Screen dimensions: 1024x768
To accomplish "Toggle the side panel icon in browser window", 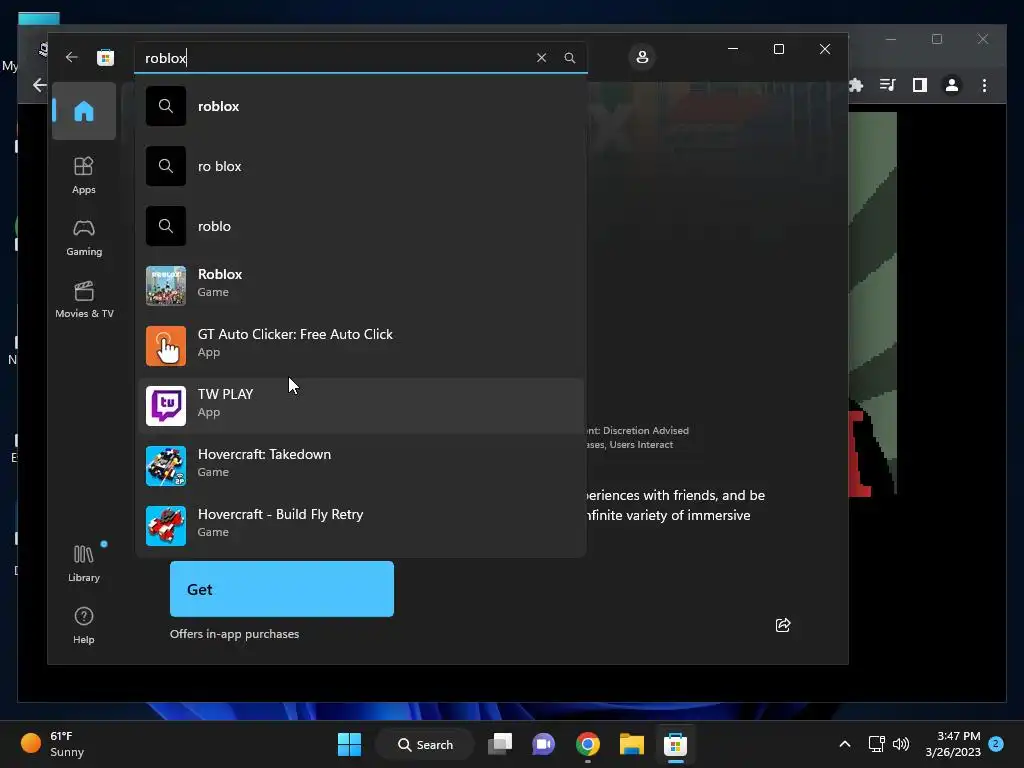I will tap(920, 86).
